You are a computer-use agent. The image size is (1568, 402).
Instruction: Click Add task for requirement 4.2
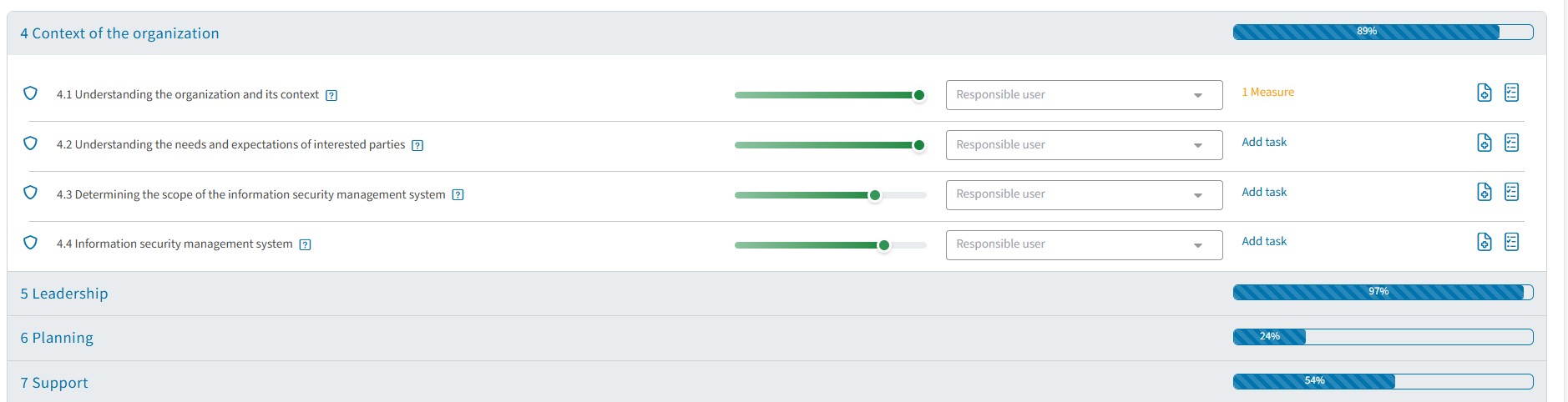pos(1264,142)
